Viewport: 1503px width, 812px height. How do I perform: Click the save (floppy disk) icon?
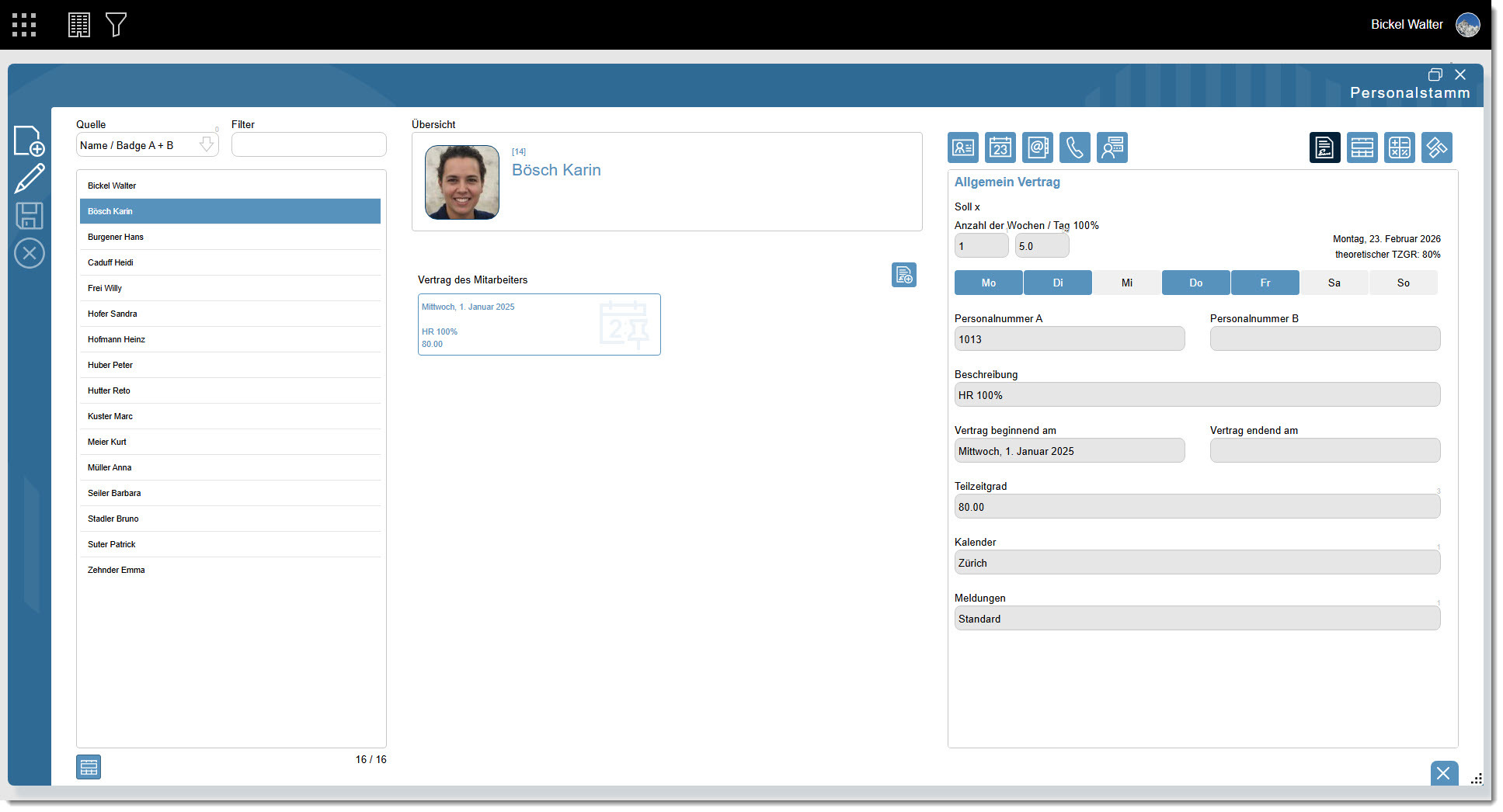[30, 216]
